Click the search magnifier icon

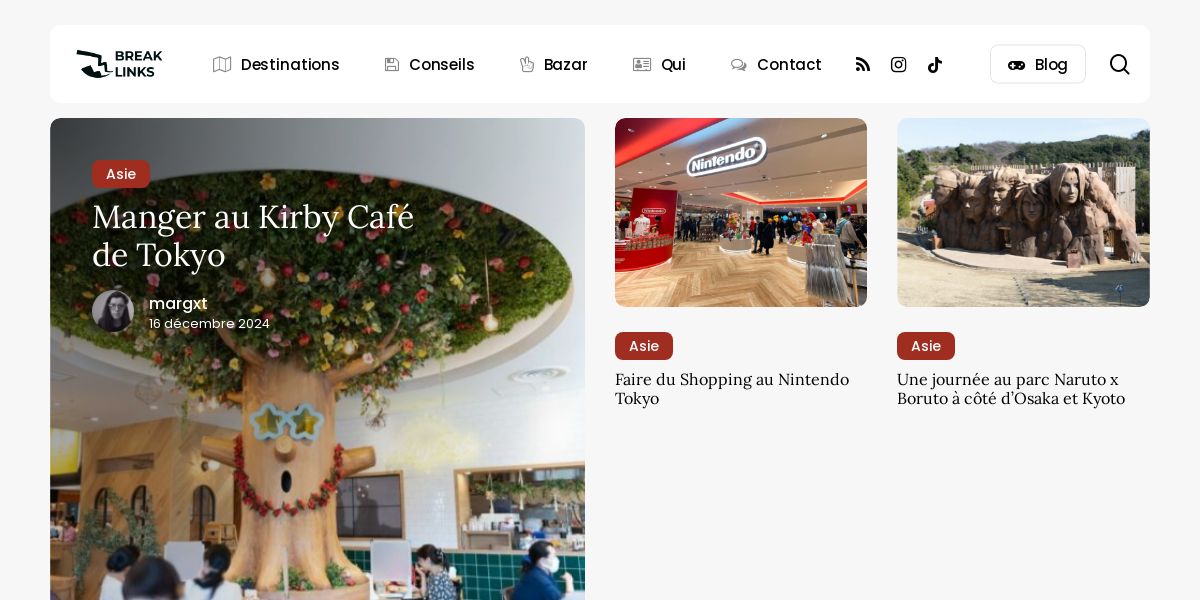click(x=1120, y=64)
